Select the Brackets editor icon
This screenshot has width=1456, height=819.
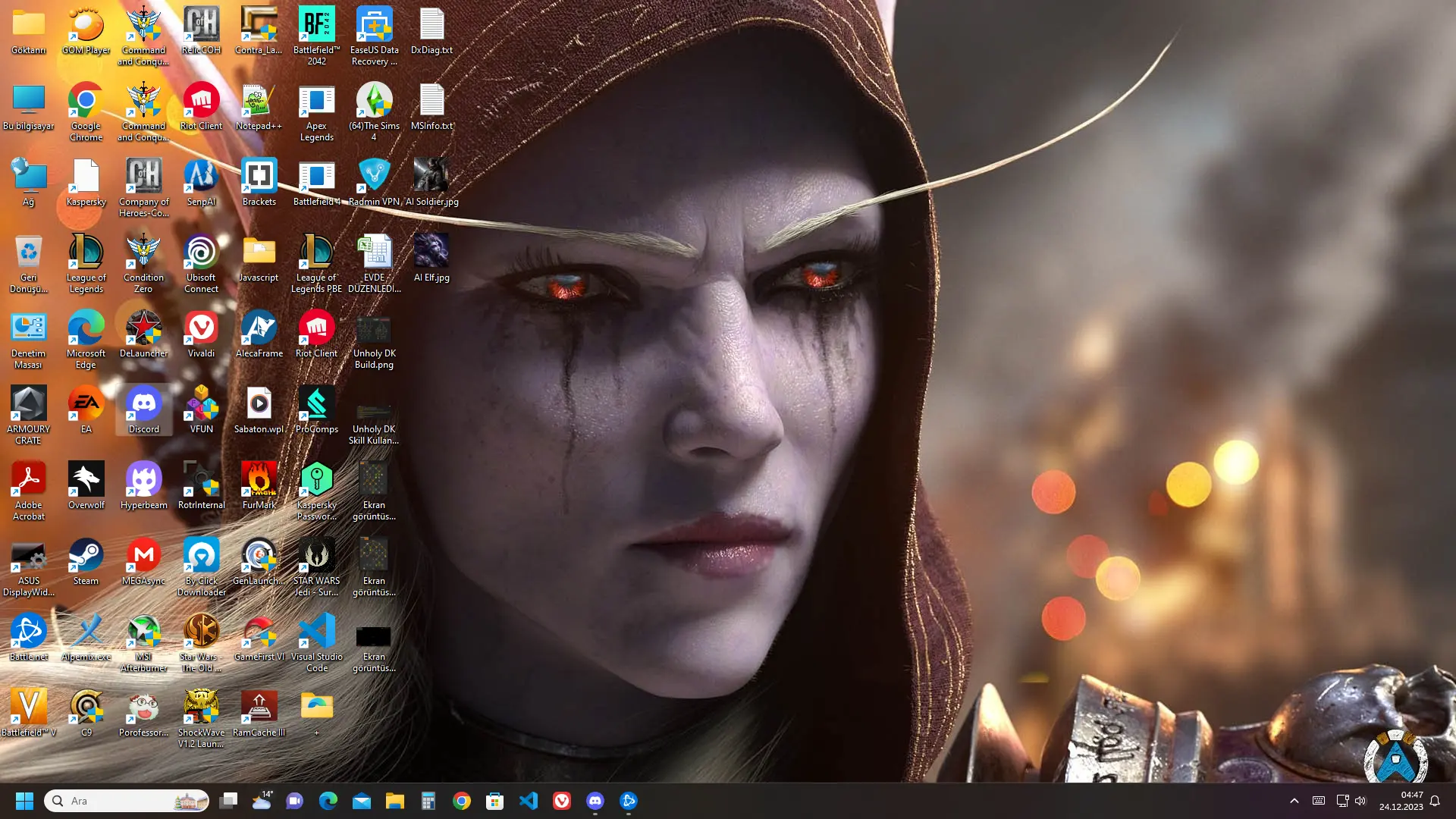259,182
